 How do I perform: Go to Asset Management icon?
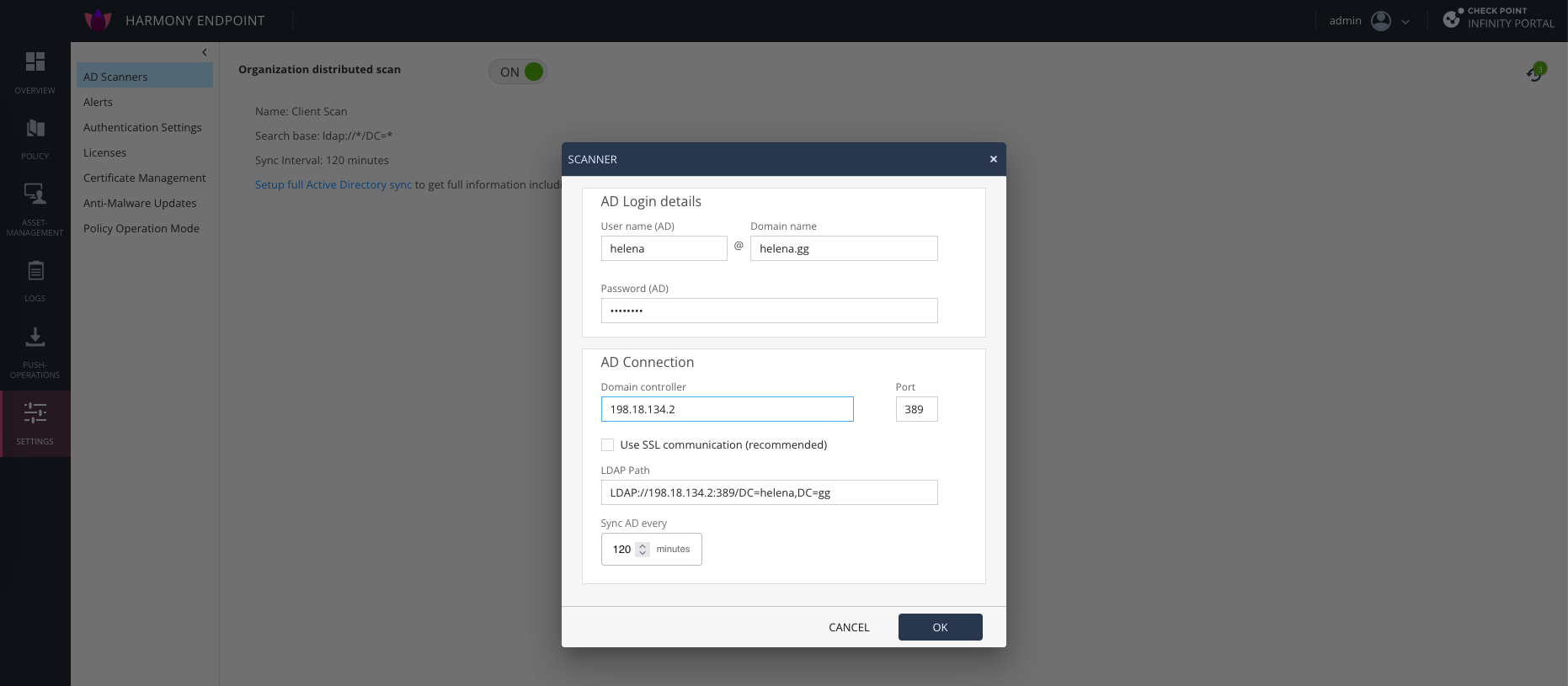[35, 194]
